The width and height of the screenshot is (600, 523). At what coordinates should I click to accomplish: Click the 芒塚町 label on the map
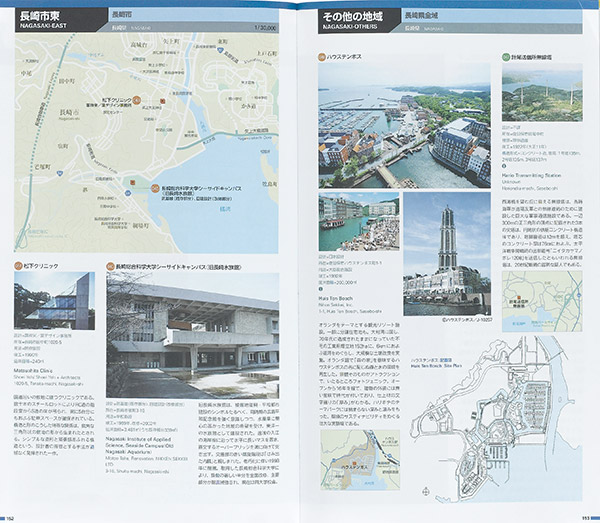click(41, 167)
